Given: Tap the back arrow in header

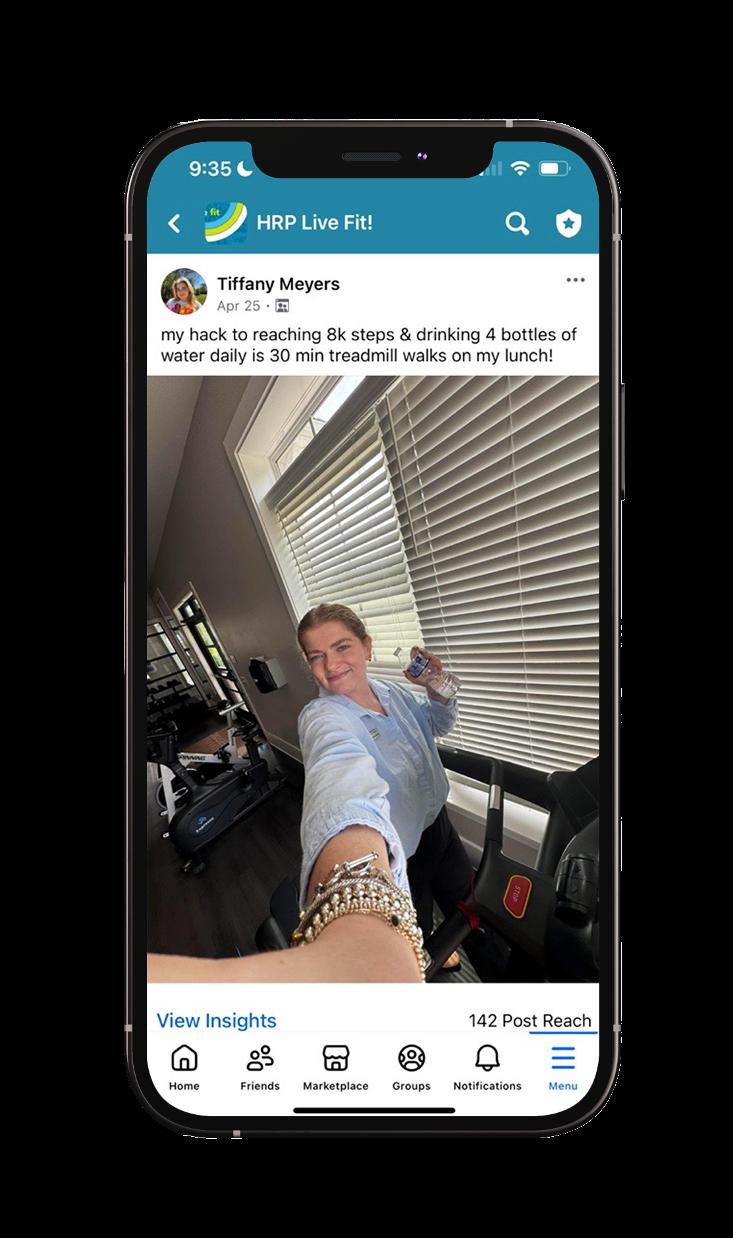Looking at the screenshot, I should 174,223.
